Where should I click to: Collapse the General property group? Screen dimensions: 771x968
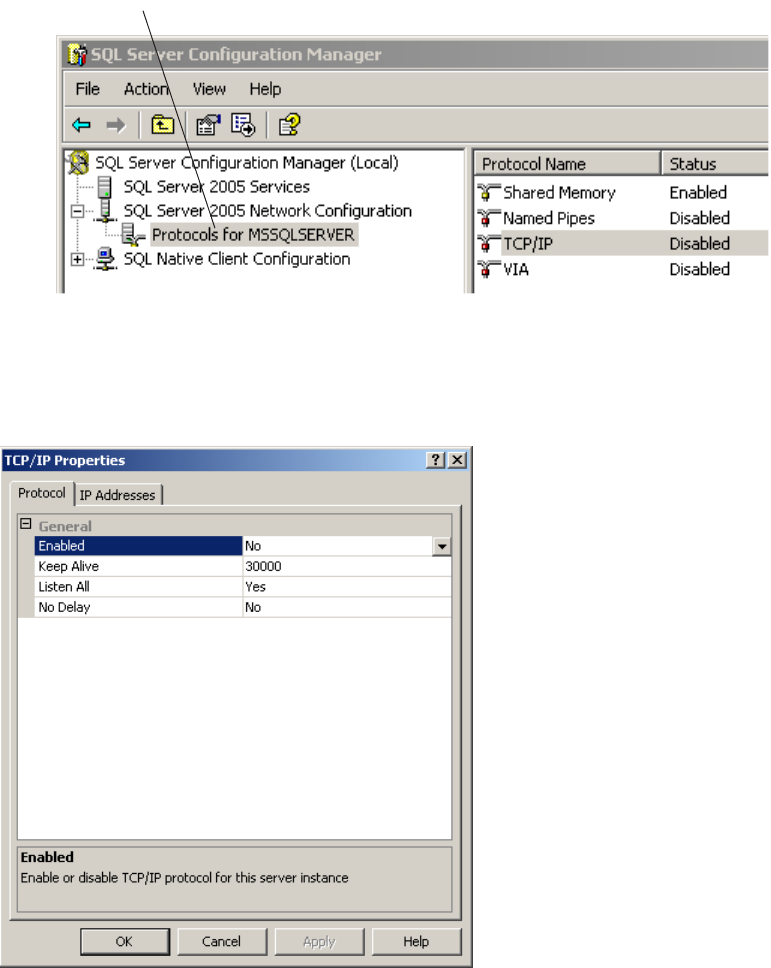point(25,524)
